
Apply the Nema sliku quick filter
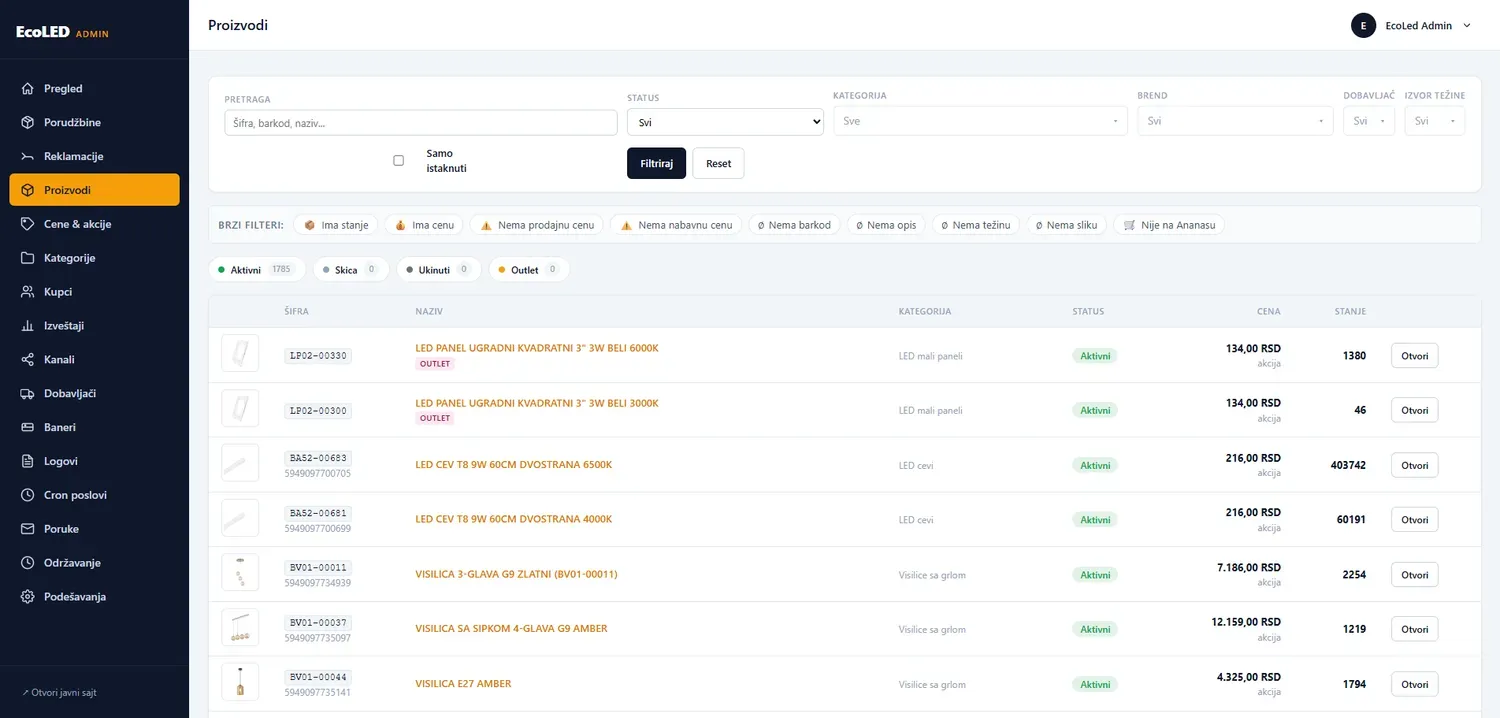coord(1067,225)
